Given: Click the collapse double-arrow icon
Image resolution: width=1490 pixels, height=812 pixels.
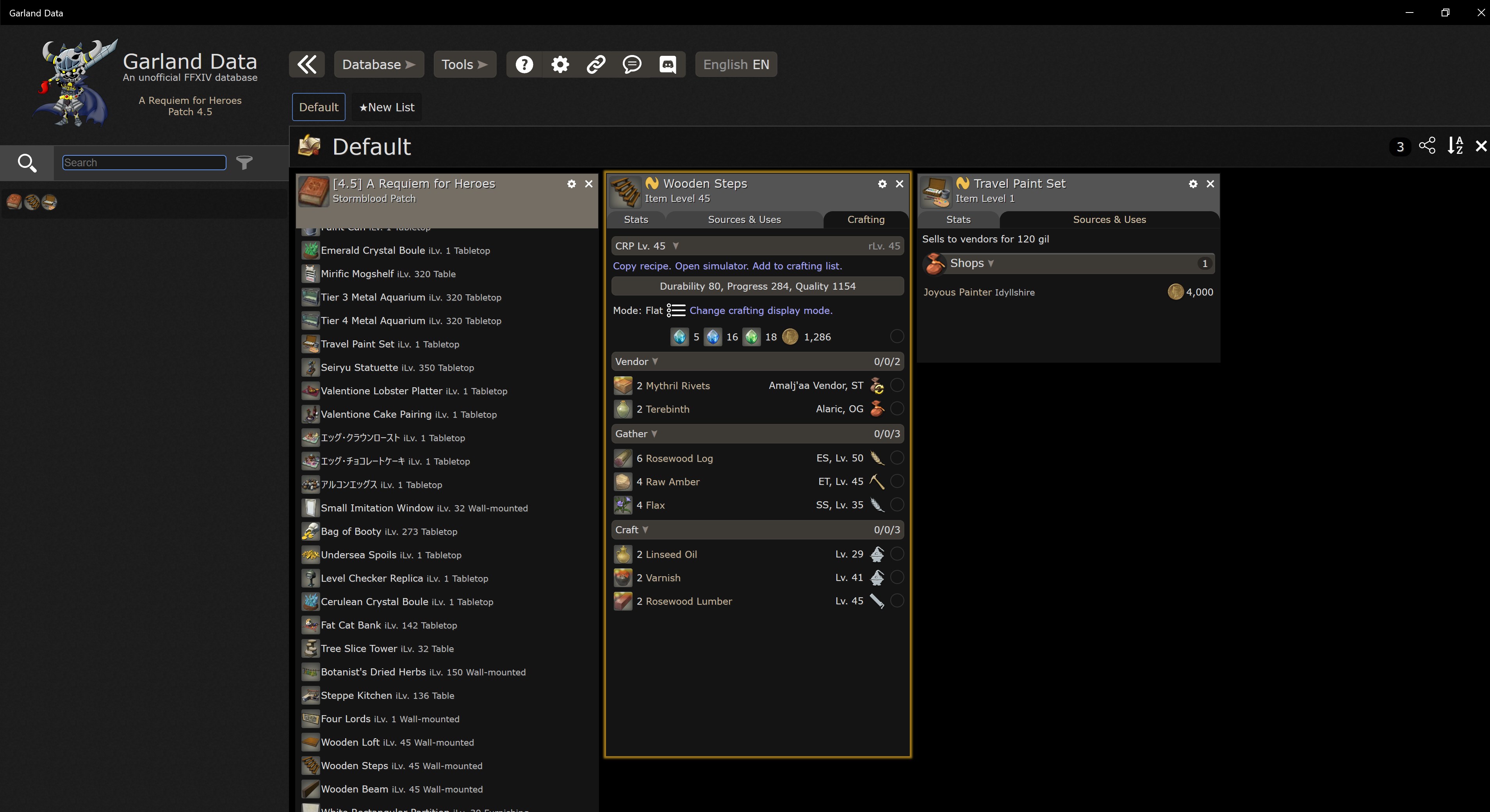Looking at the screenshot, I should 307,64.
